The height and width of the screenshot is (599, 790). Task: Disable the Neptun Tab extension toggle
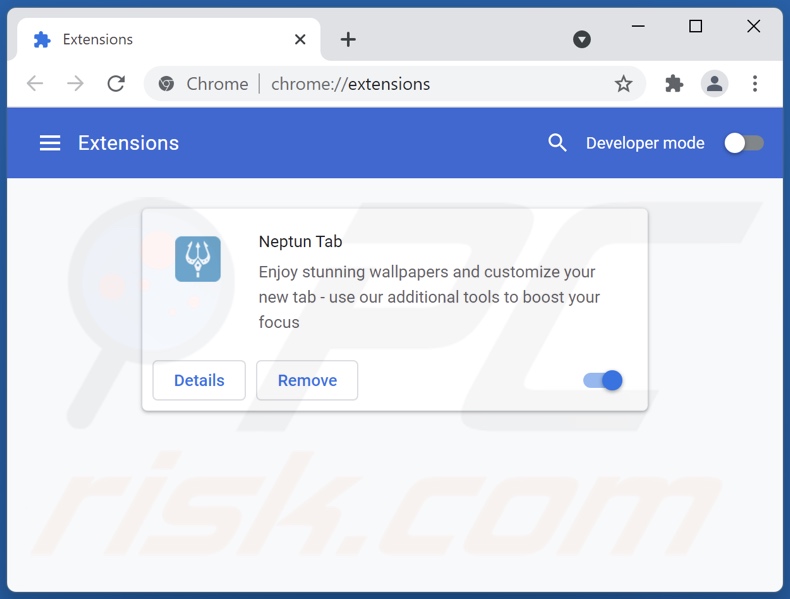[x=603, y=380]
